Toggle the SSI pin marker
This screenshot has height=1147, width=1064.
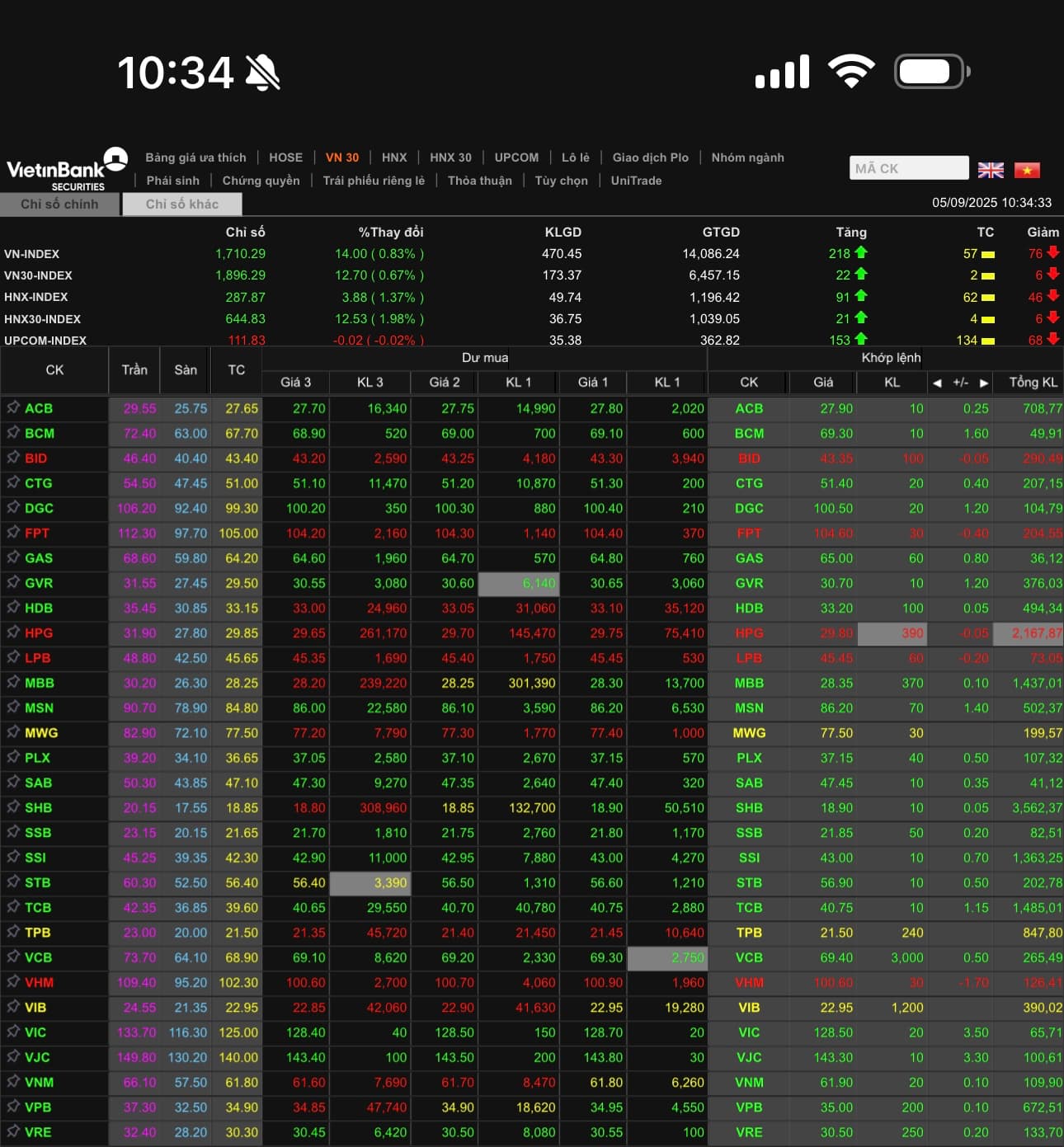[13, 857]
